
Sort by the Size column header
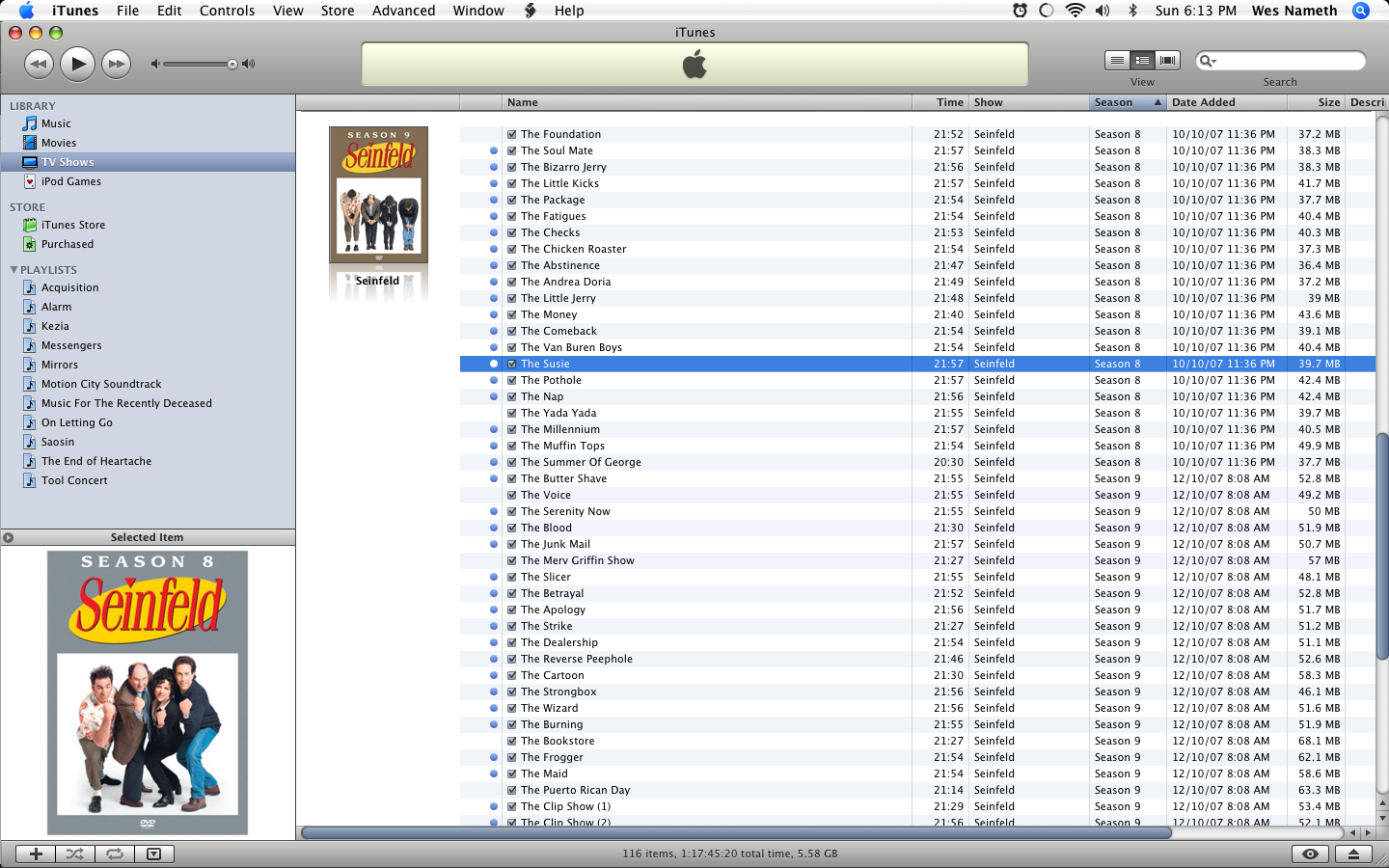(x=1319, y=102)
